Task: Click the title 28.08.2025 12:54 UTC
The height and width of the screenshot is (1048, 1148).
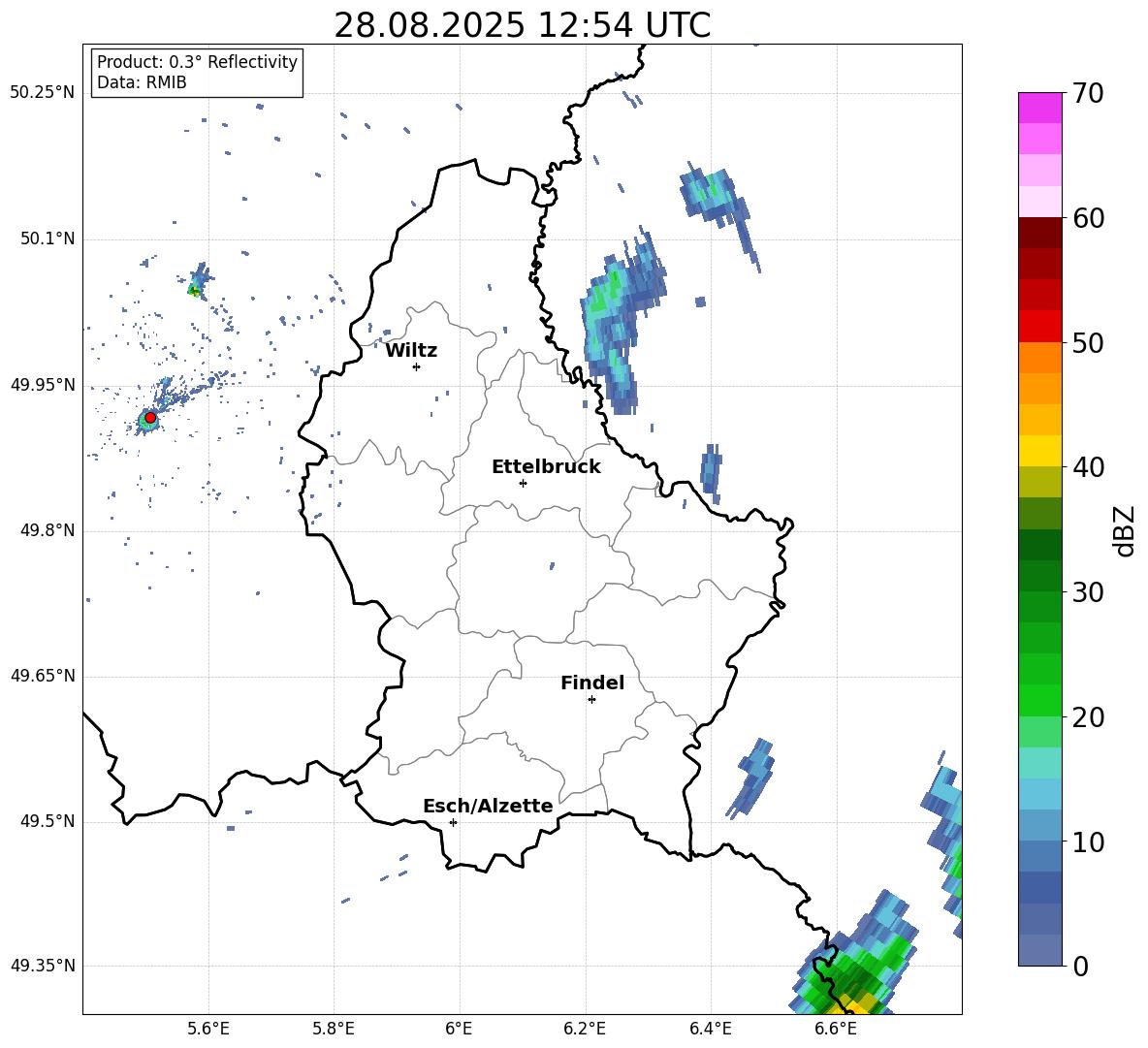Action: tap(522, 25)
